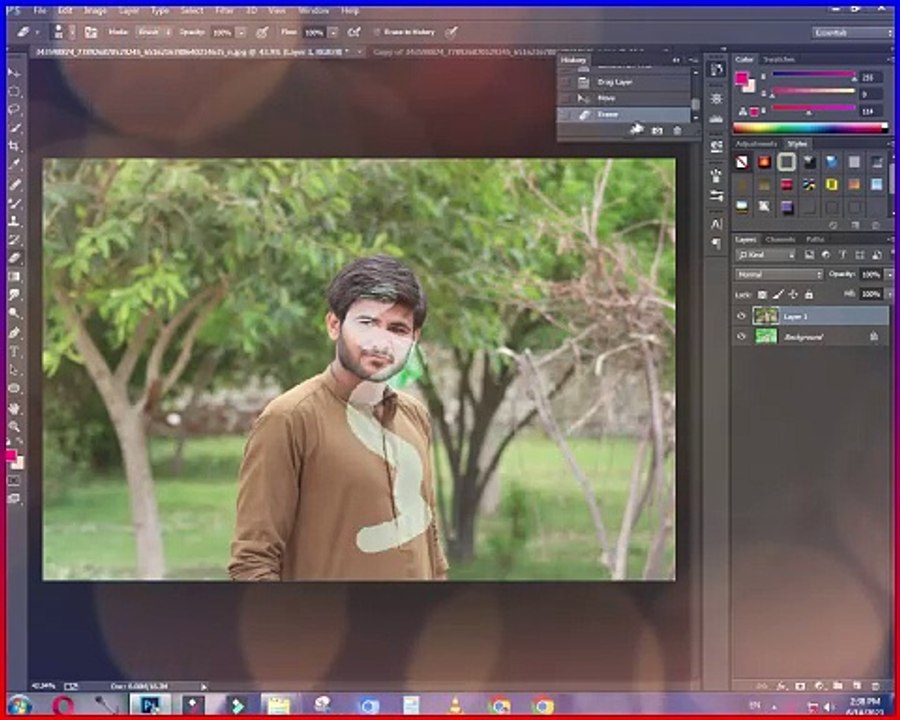Select the Lasso tool

click(14, 110)
